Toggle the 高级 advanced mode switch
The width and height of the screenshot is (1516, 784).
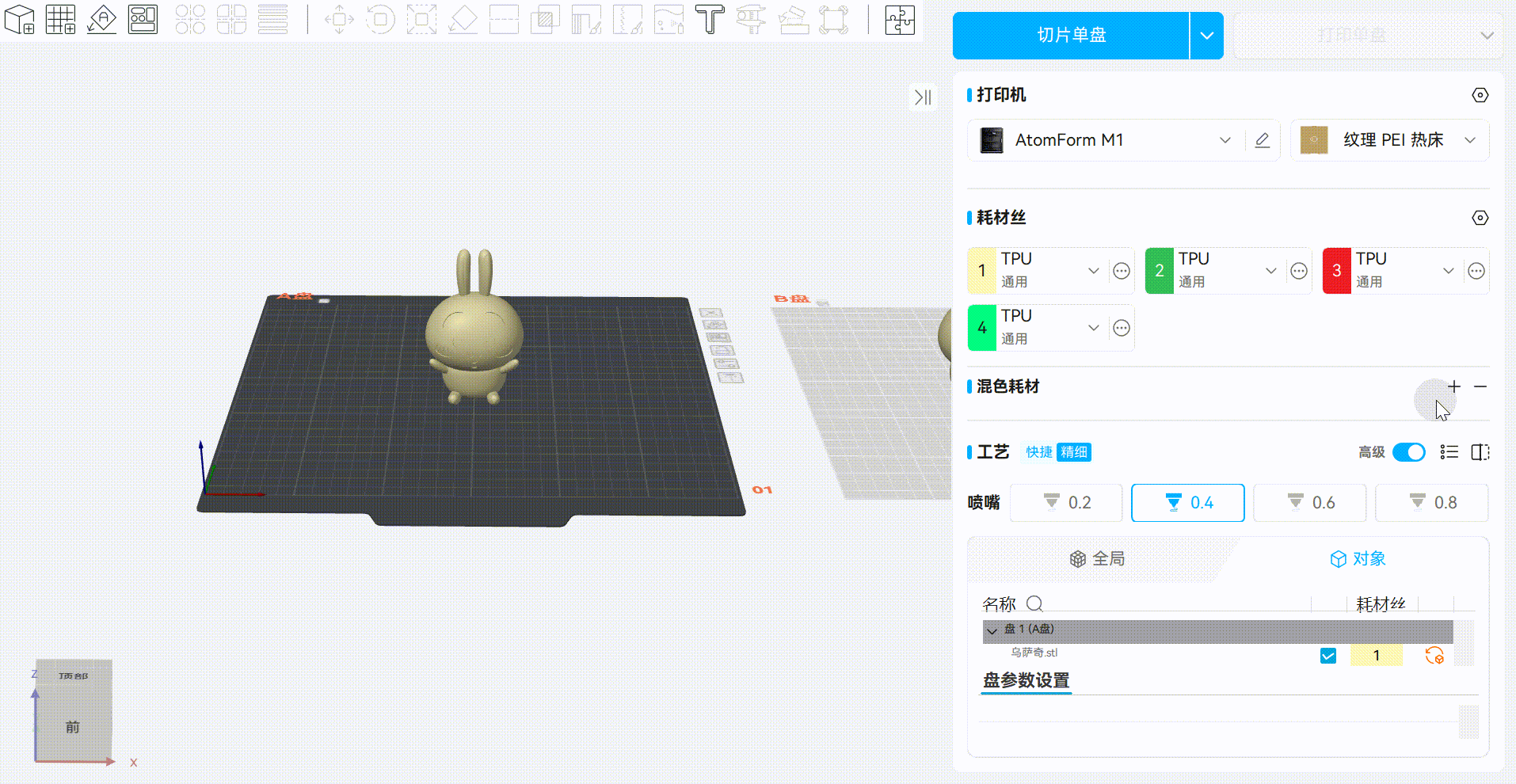[1409, 452]
